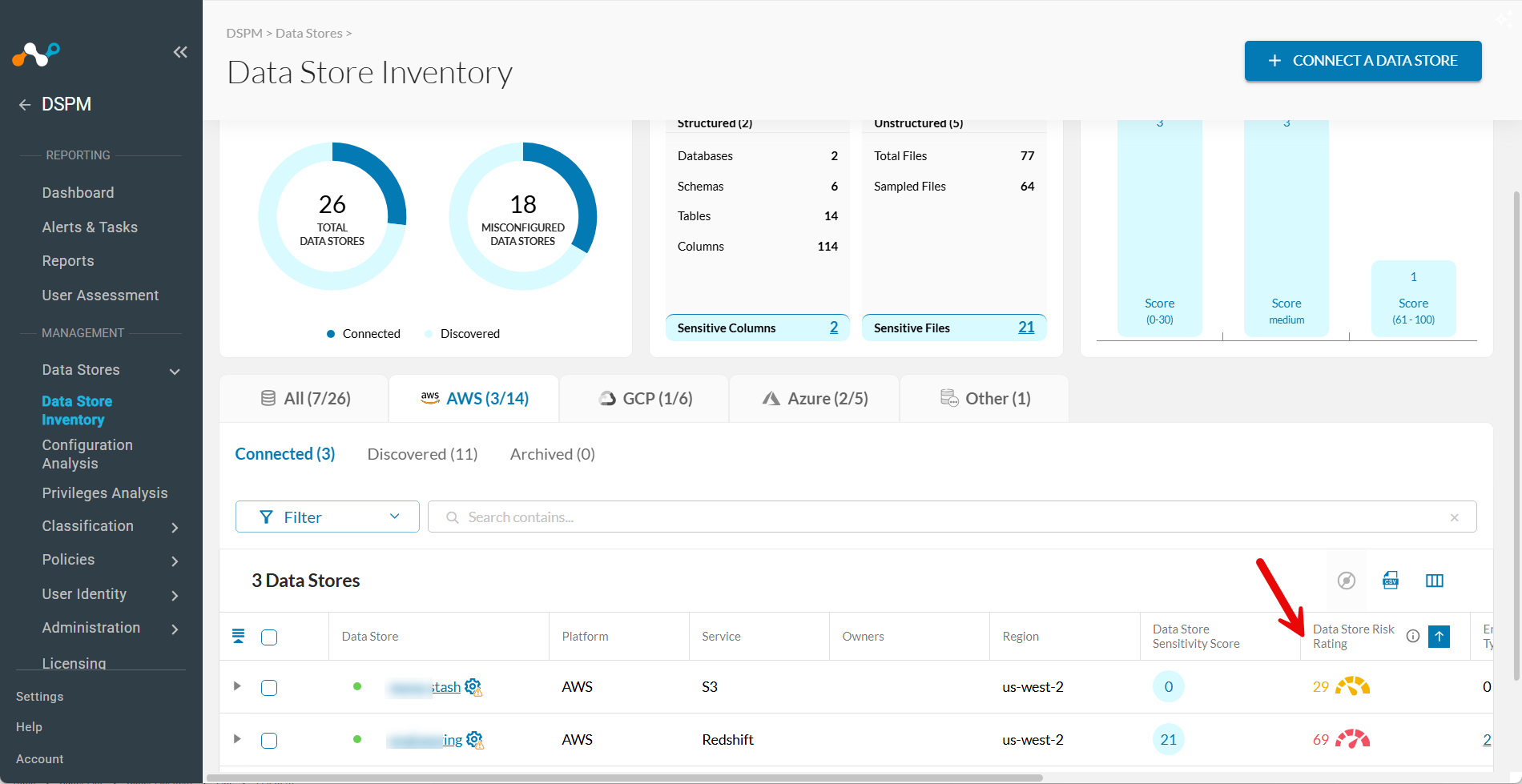Open the Filter dropdown
Screen dimensions: 1522x784
coord(328,517)
